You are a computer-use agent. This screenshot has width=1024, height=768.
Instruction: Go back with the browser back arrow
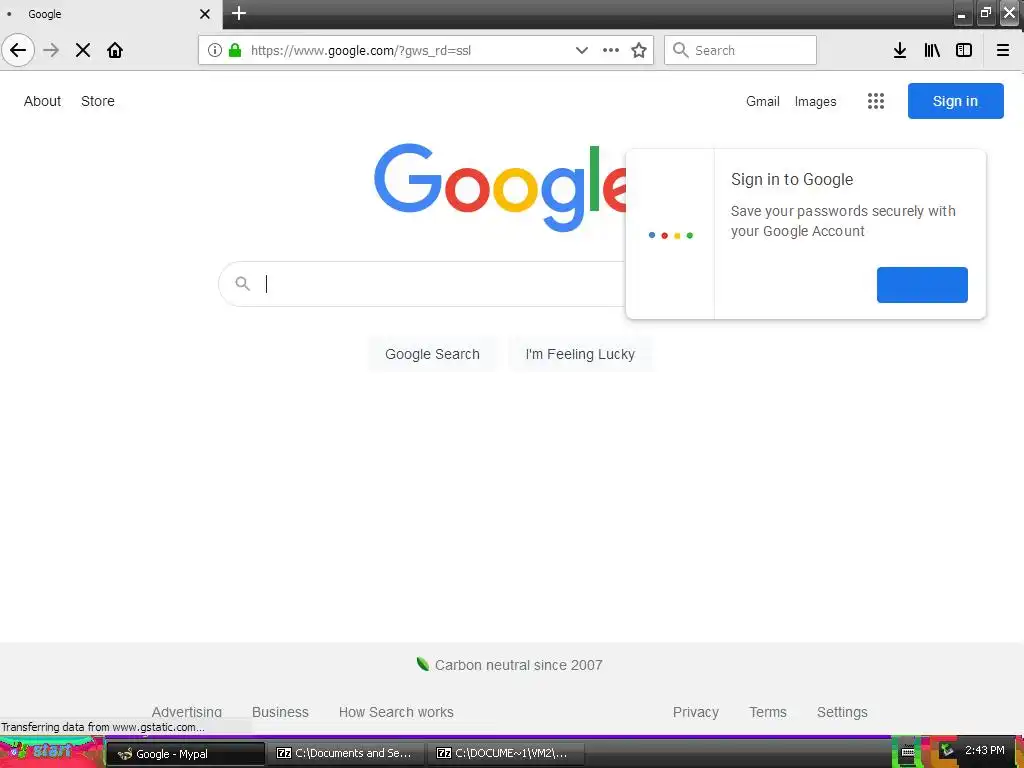pos(18,50)
